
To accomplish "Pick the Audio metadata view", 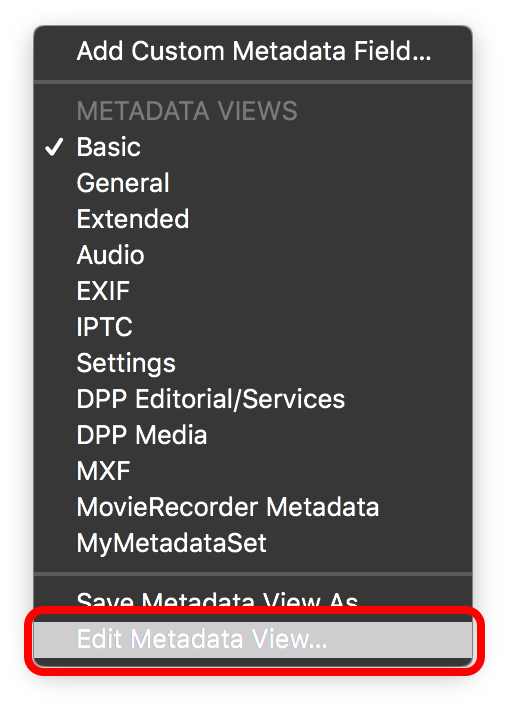I will click(253, 255).
